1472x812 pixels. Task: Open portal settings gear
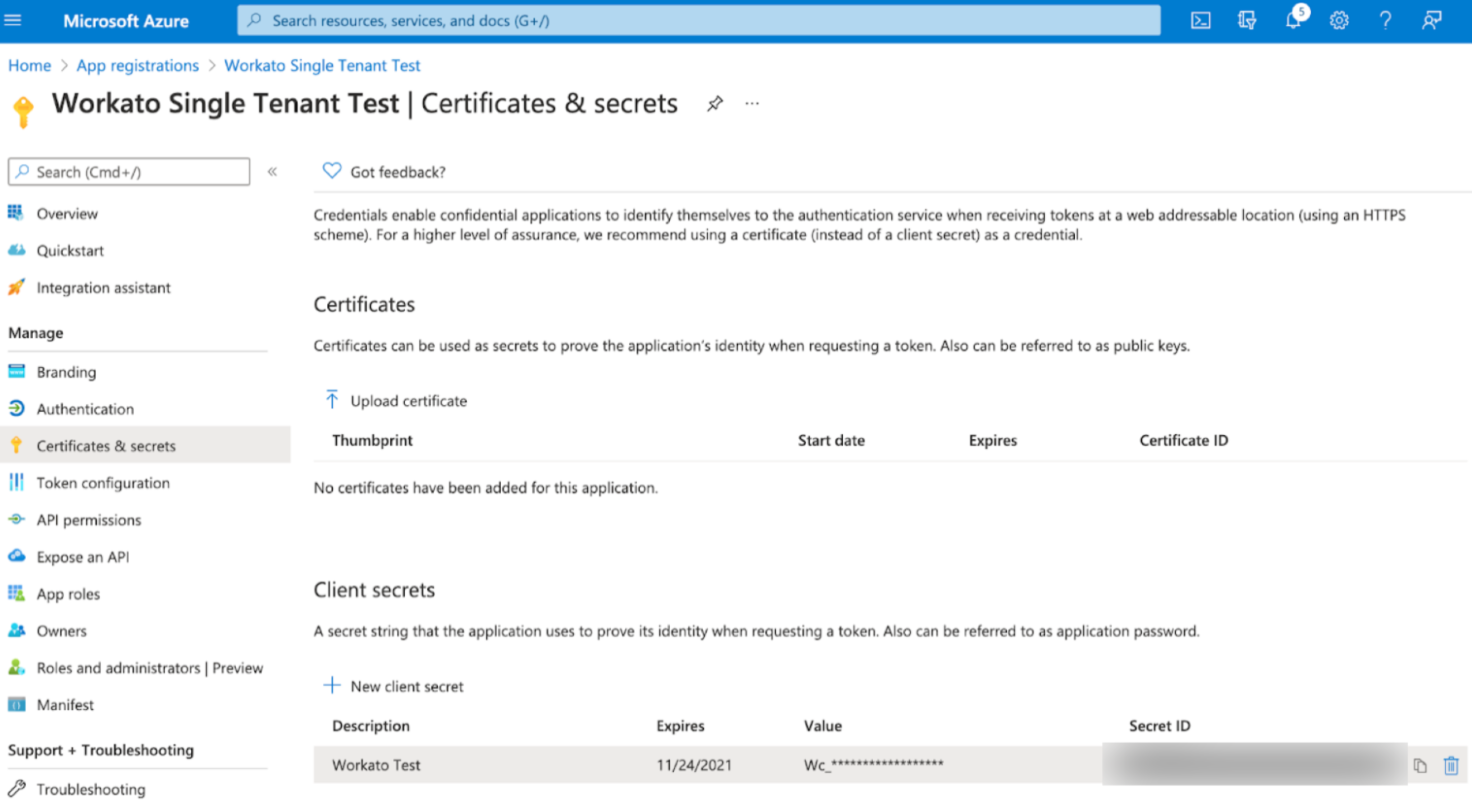tap(1339, 20)
